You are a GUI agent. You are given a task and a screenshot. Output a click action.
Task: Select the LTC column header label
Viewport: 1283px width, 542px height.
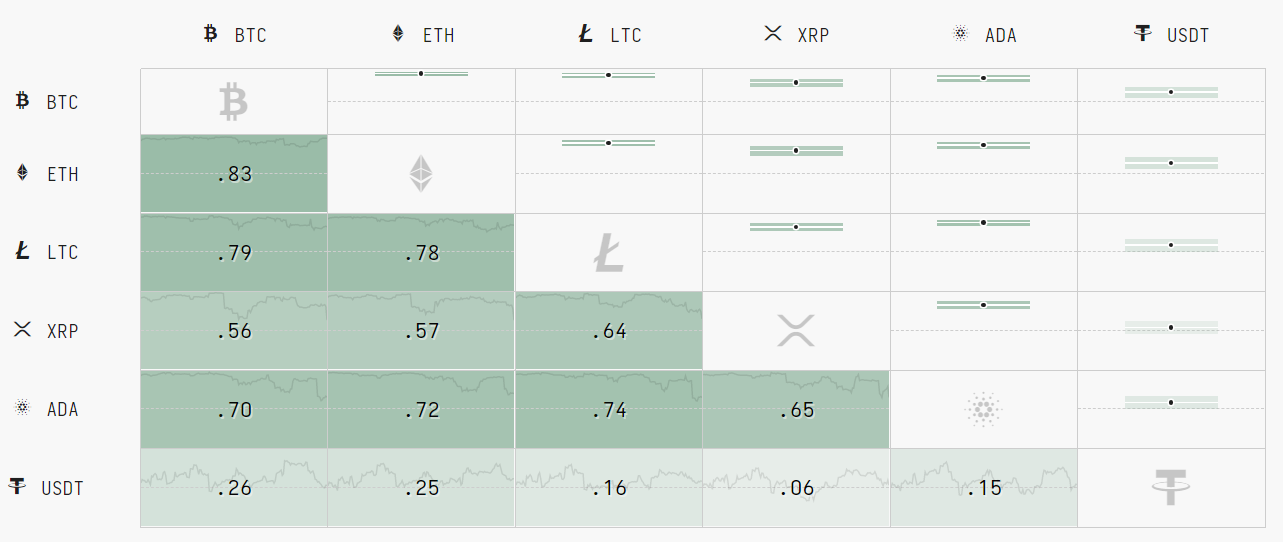[x=625, y=35]
